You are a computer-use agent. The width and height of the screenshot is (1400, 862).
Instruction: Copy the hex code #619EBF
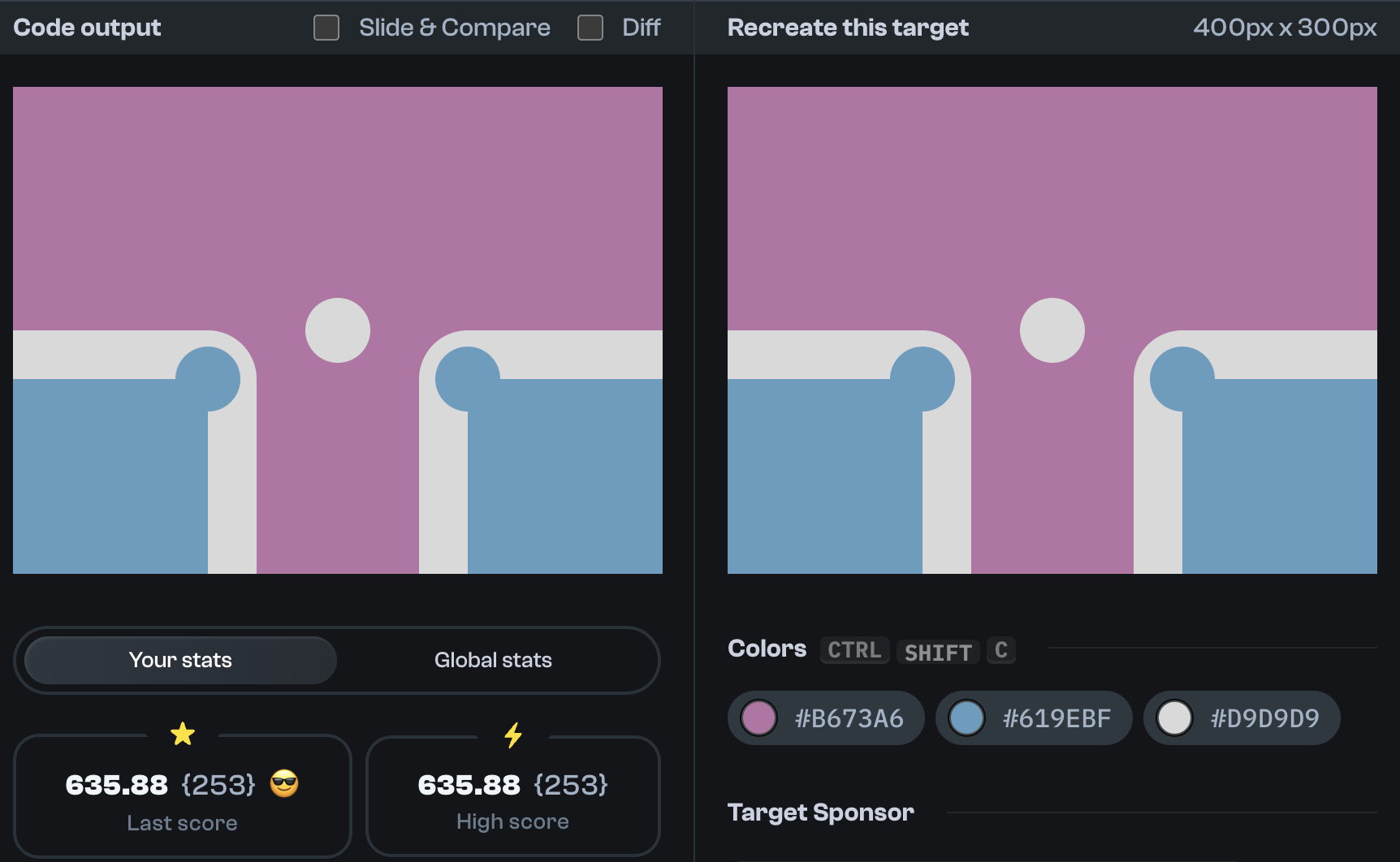[1057, 718]
